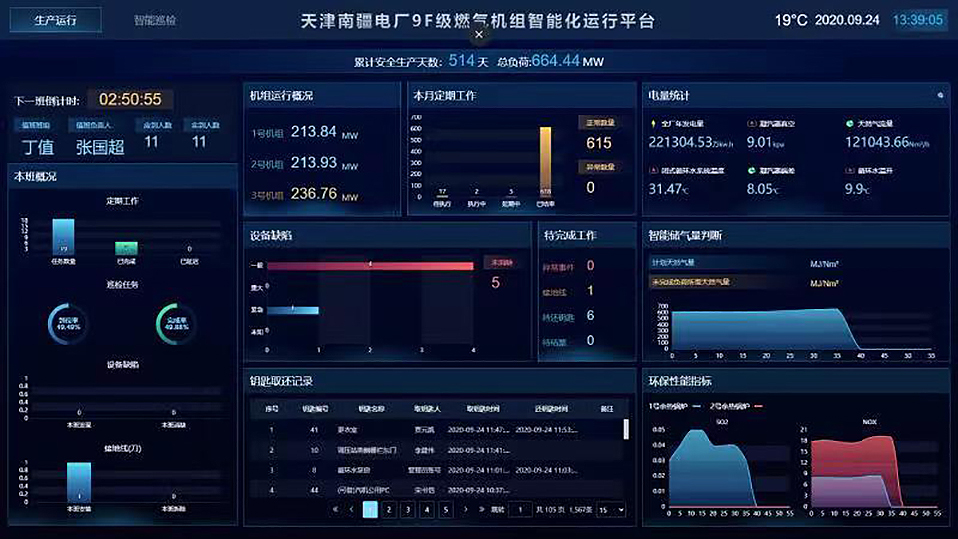
Task: Click the jump-to page number input field
Action: point(520,510)
